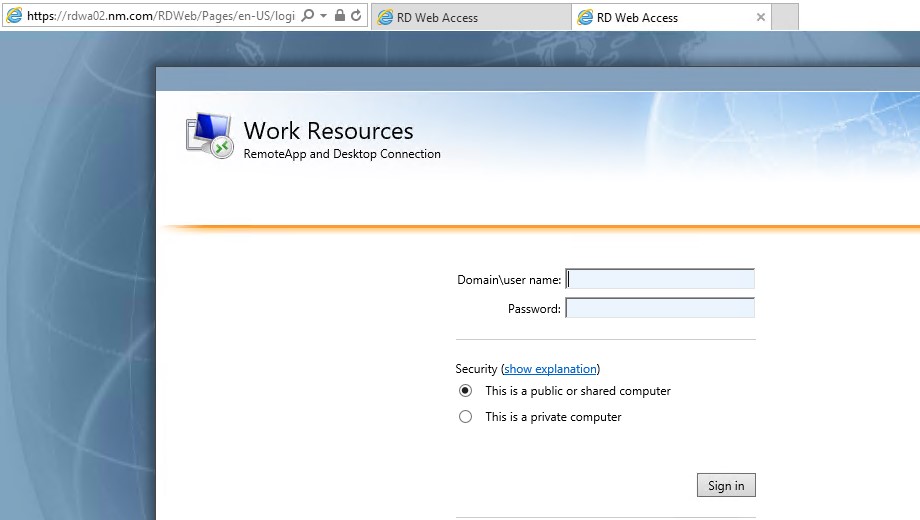Click inside the Password field
This screenshot has width=920, height=520.
(660, 309)
